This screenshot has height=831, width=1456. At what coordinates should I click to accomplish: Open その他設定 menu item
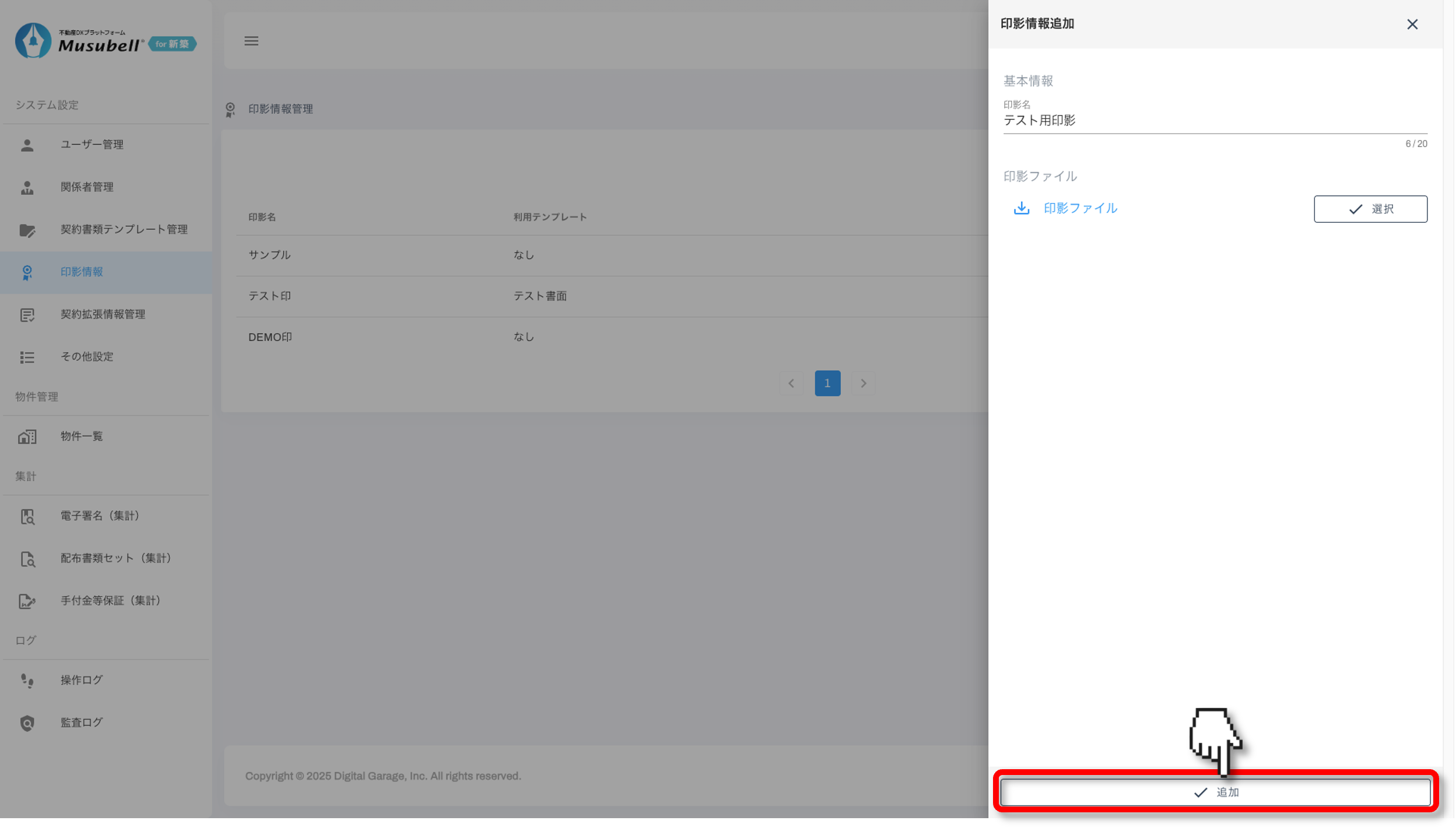(87, 357)
